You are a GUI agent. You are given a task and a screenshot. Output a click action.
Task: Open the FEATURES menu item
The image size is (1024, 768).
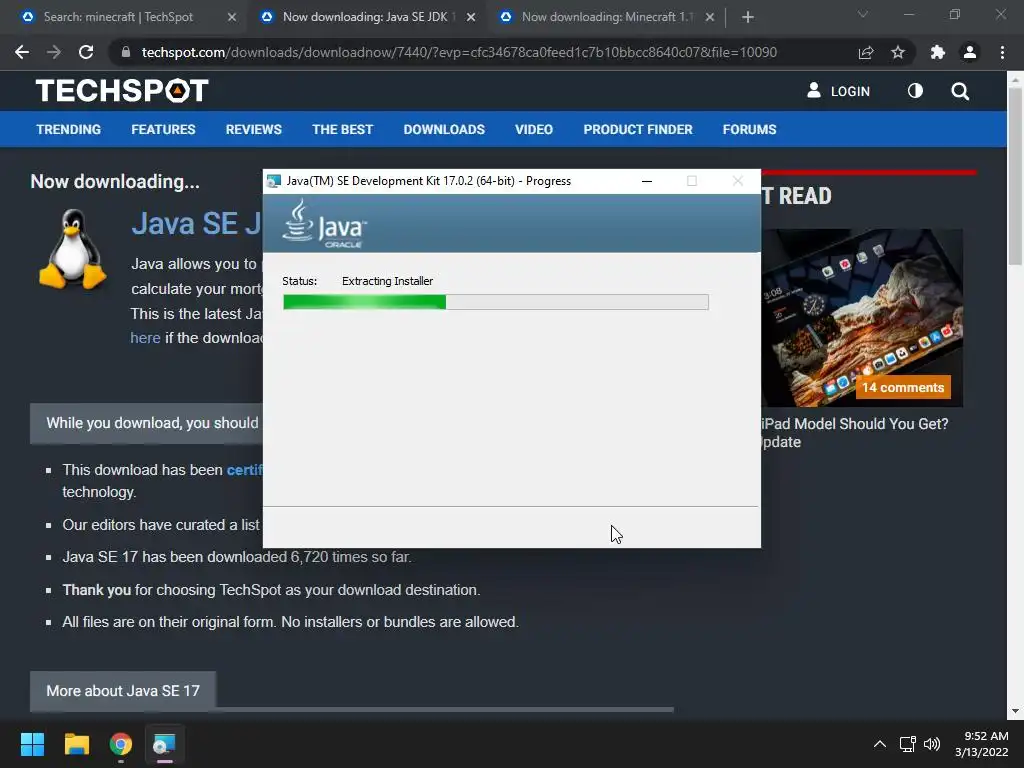pos(163,129)
